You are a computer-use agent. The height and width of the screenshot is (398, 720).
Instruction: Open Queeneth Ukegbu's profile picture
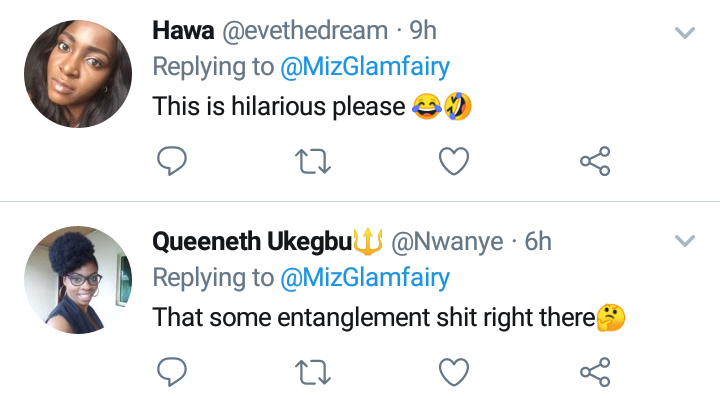[78, 280]
